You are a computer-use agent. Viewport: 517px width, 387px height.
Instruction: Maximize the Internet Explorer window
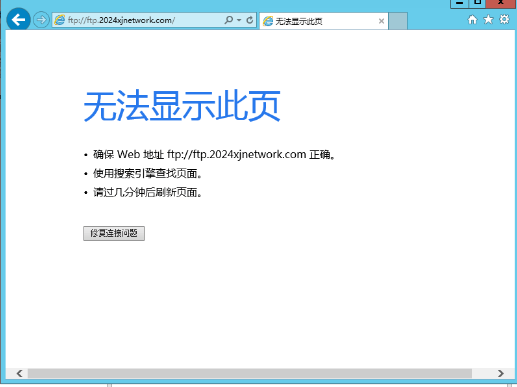477,3
